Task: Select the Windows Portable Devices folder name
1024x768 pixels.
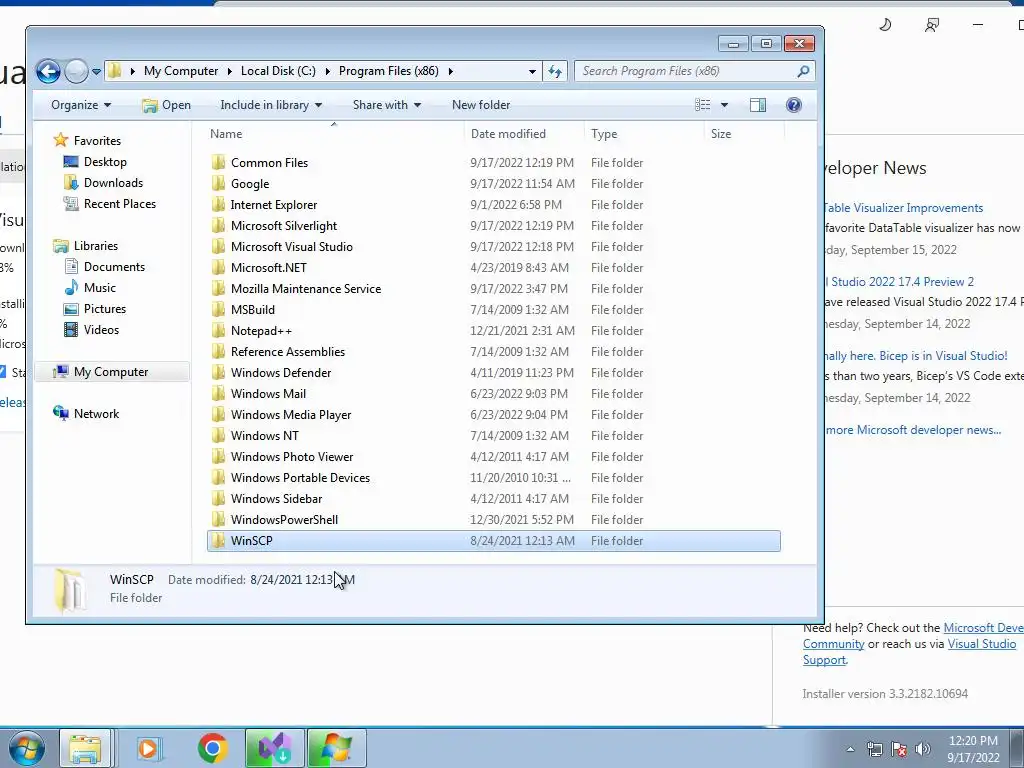Action: (x=300, y=477)
